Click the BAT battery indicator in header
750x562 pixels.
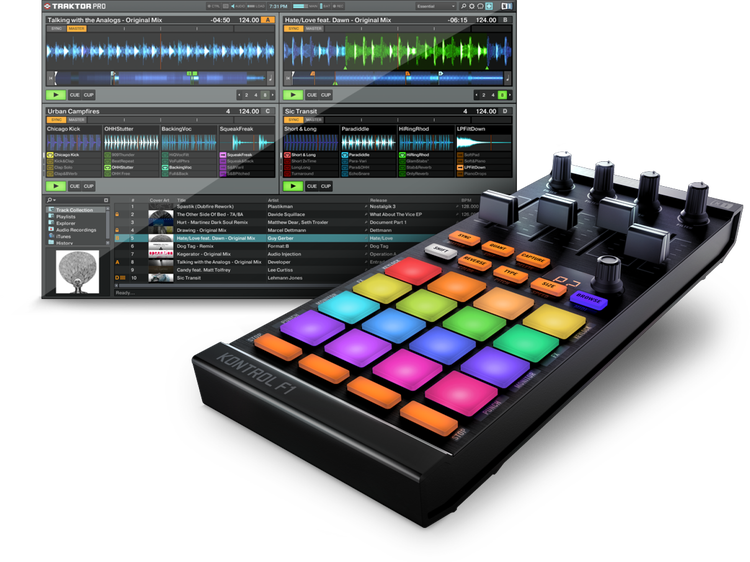(x=325, y=6)
